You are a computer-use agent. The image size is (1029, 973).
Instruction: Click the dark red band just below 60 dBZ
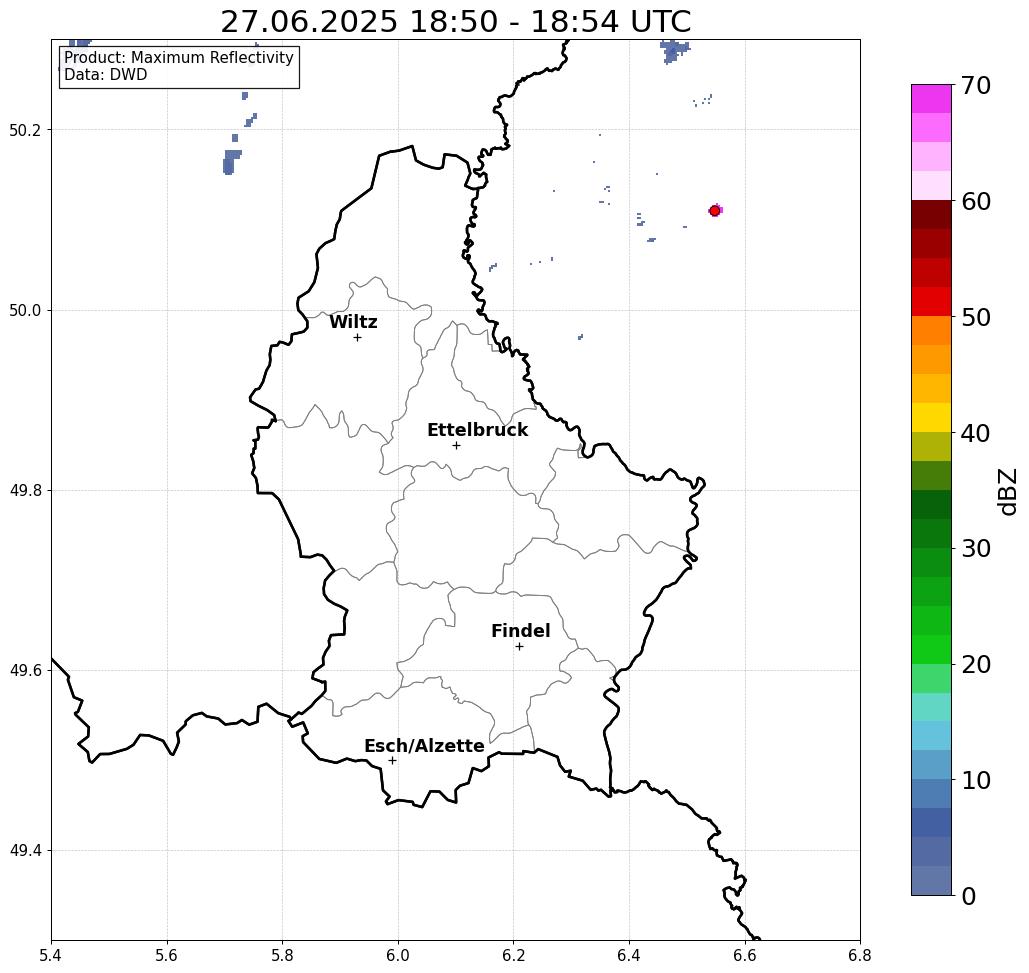(x=931, y=215)
